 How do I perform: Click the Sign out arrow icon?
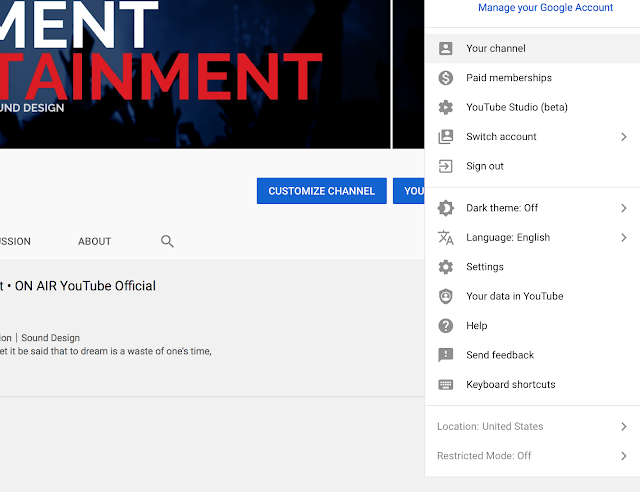[x=445, y=166]
